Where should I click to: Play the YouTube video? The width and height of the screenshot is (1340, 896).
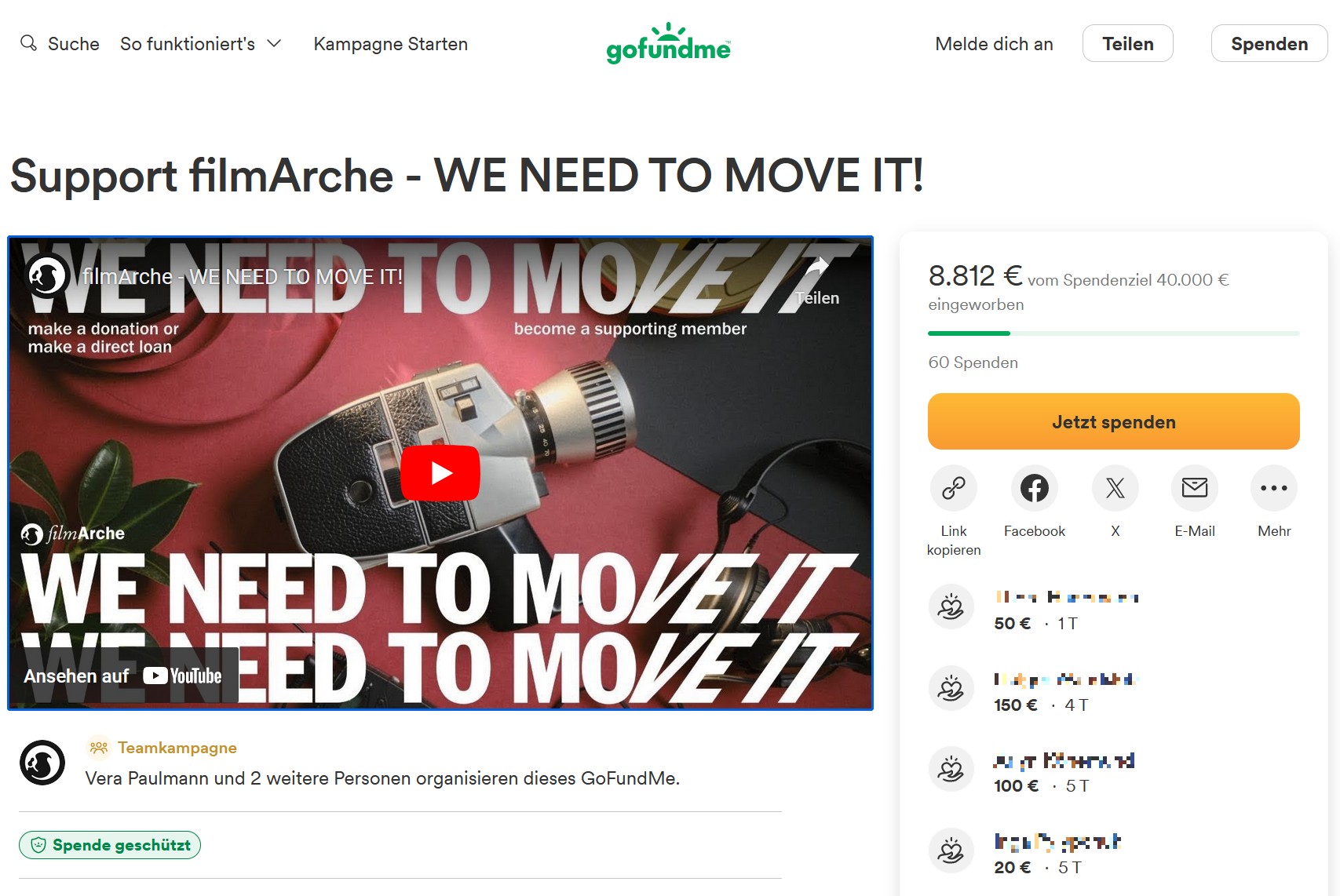(440, 473)
